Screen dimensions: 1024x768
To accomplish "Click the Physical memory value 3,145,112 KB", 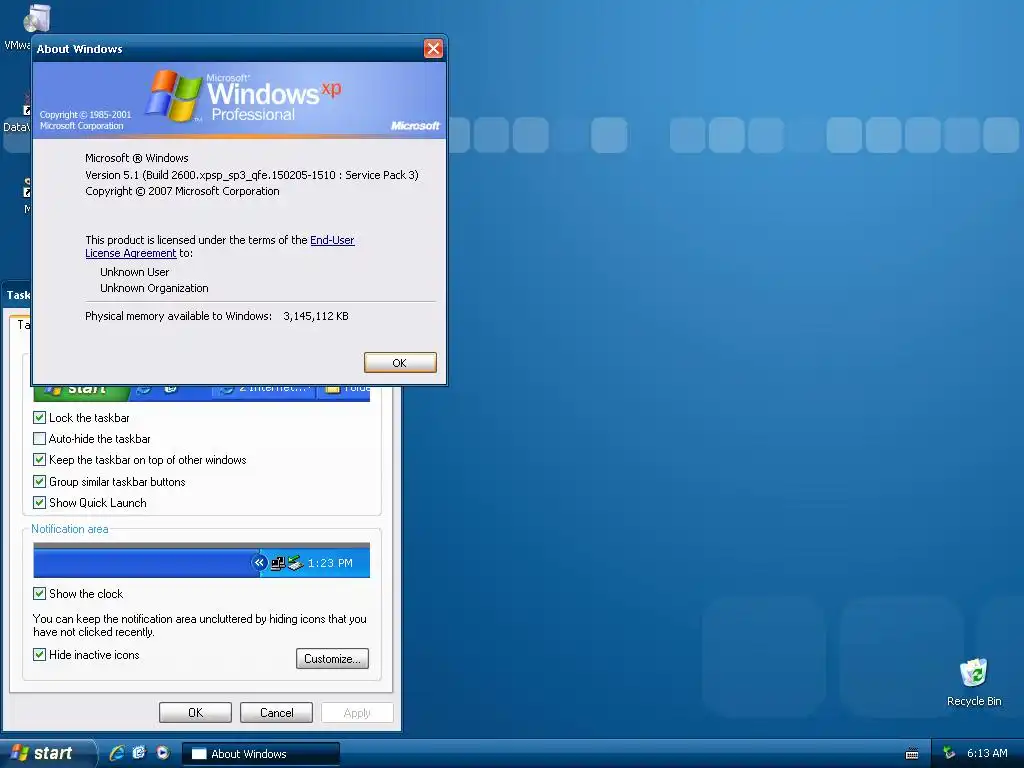I will coord(315,316).
